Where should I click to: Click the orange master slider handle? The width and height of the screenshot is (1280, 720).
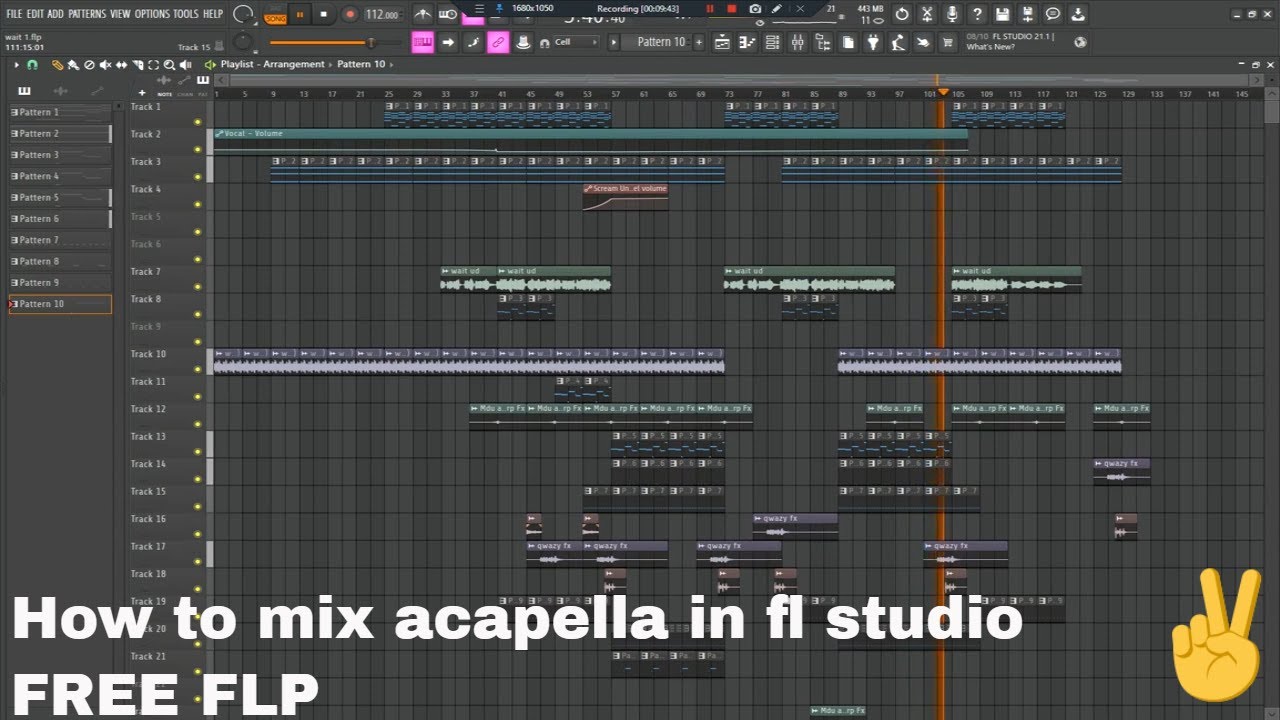371,42
